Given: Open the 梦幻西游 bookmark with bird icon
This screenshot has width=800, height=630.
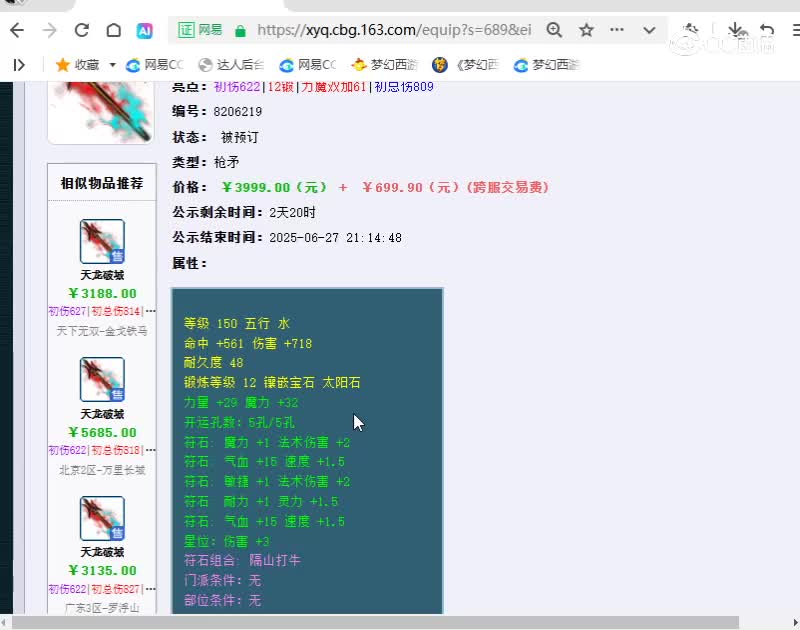Looking at the screenshot, I should 385,65.
